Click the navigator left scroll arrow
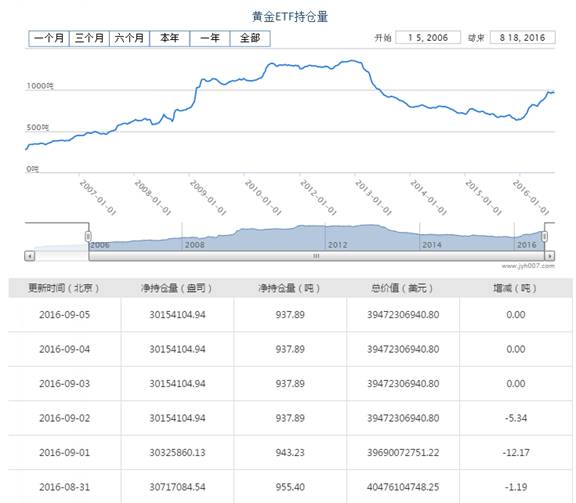This screenshot has width=576, height=503. [x=30, y=256]
